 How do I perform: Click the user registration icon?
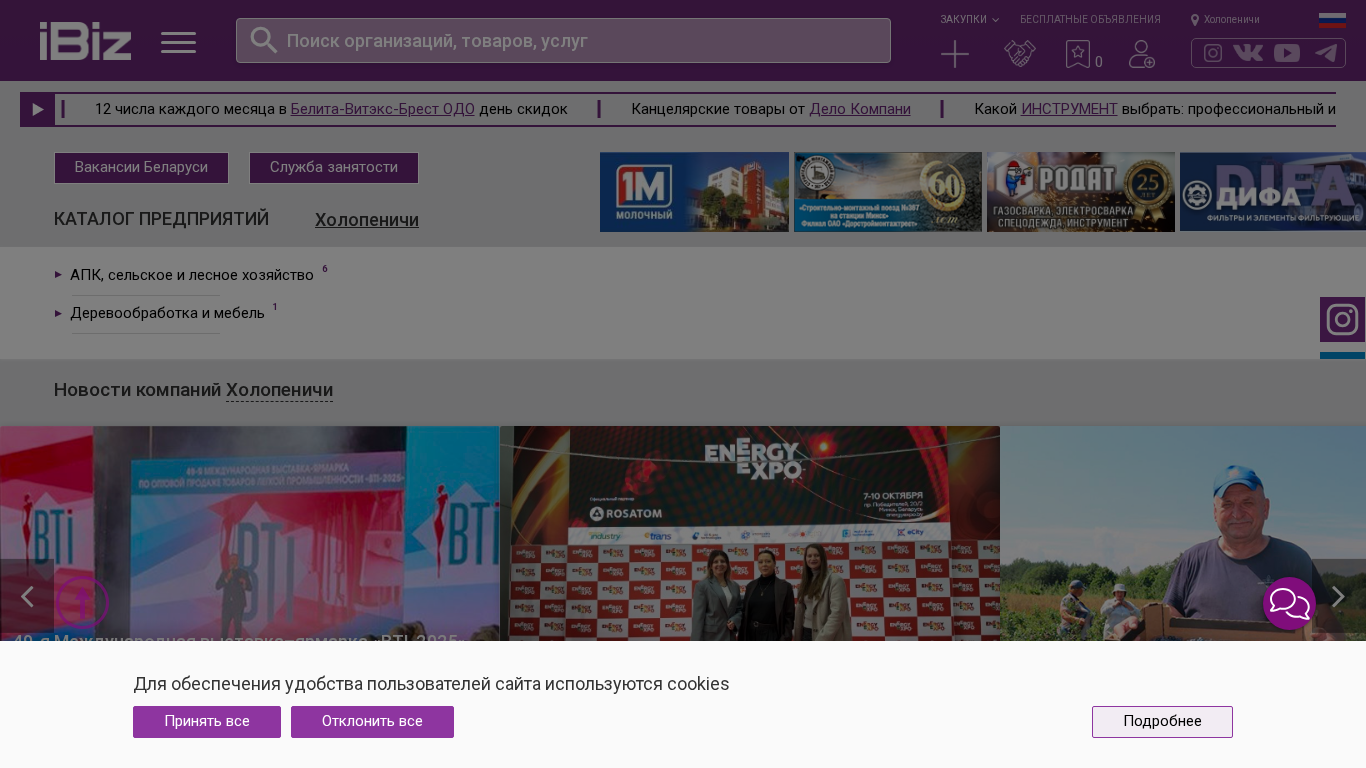coord(1142,54)
